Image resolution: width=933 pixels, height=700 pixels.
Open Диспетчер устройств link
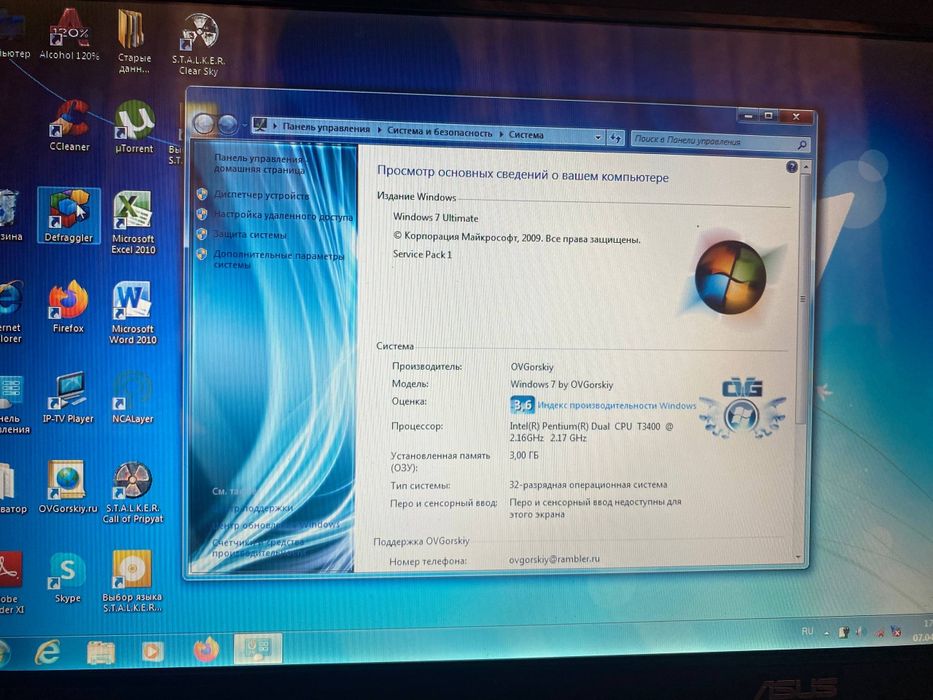click(x=262, y=195)
